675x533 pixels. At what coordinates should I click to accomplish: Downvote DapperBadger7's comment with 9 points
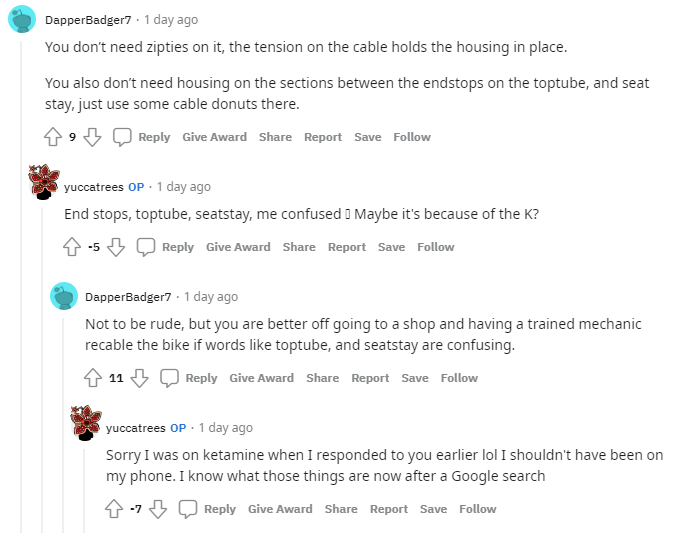(x=92, y=137)
